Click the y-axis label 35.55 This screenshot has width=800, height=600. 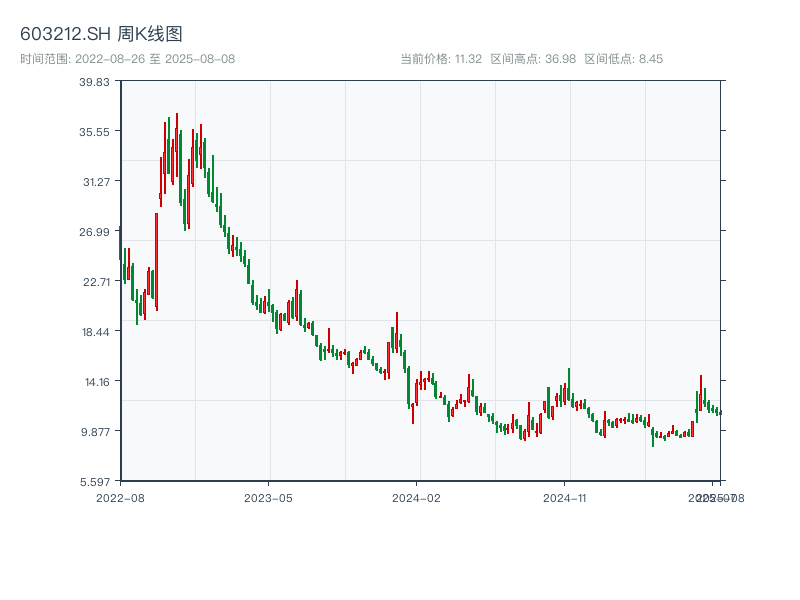(94, 132)
